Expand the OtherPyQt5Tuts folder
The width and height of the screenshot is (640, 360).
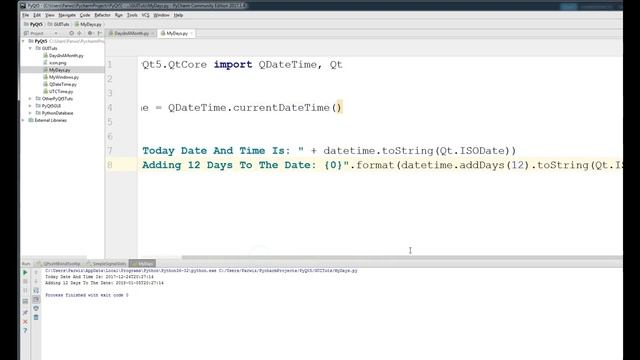click(x=30, y=99)
